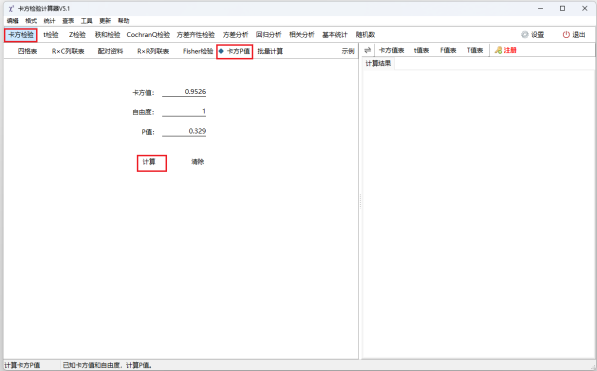Click the P值 result field
This screenshot has width=597, height=371.
click(x=184, y=131)
